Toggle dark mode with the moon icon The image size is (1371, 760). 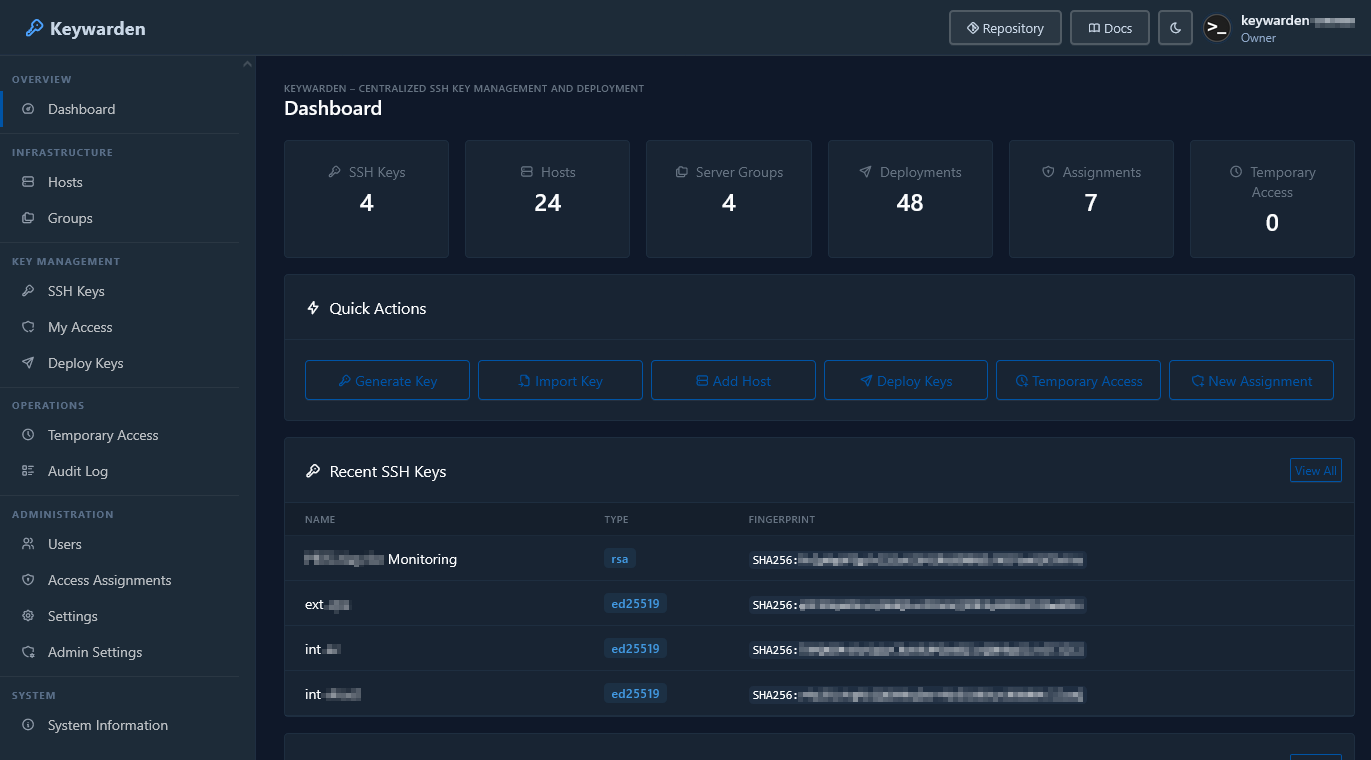tap(1175, 28)
